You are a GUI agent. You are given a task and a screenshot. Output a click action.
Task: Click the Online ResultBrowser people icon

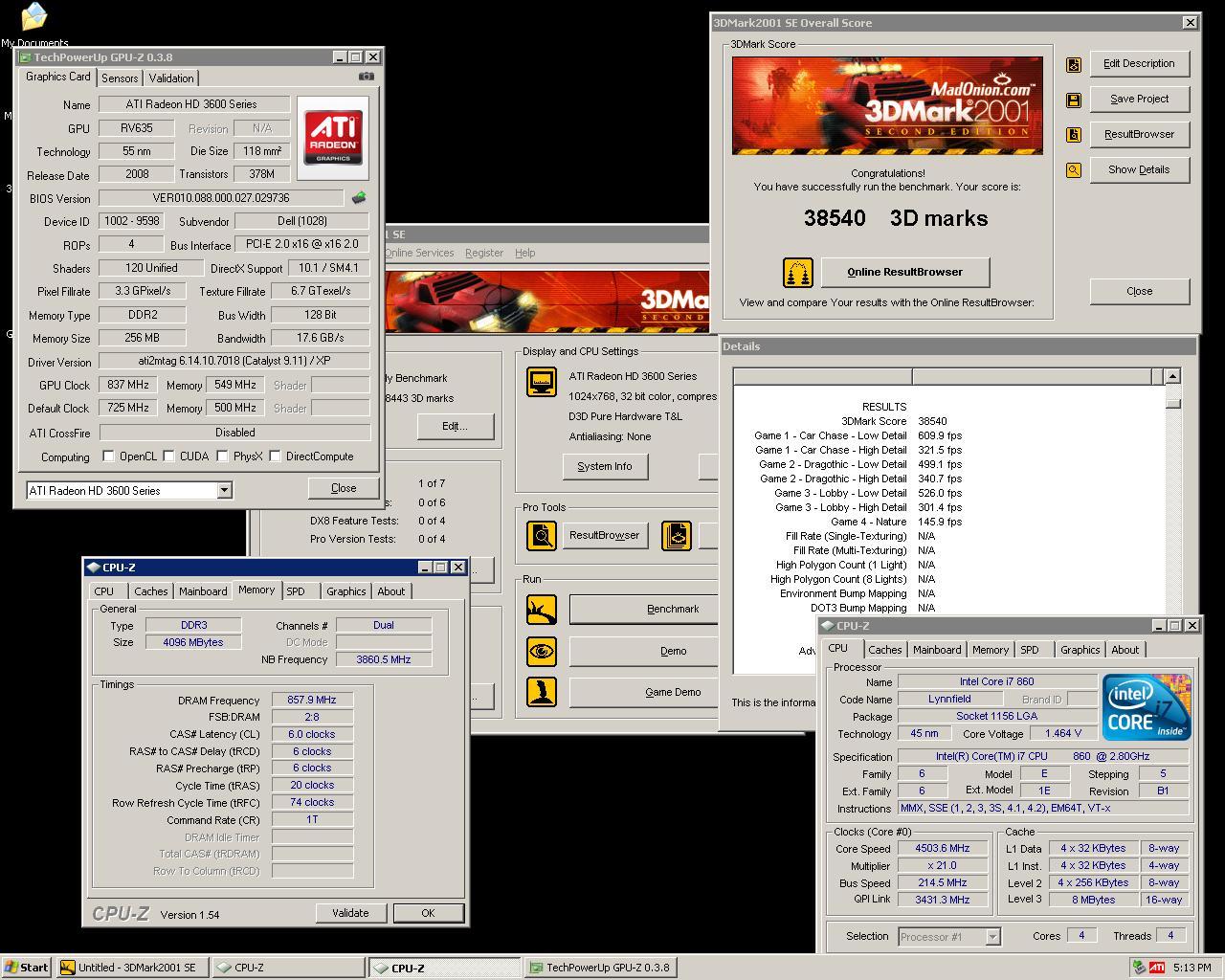point(797,273)
